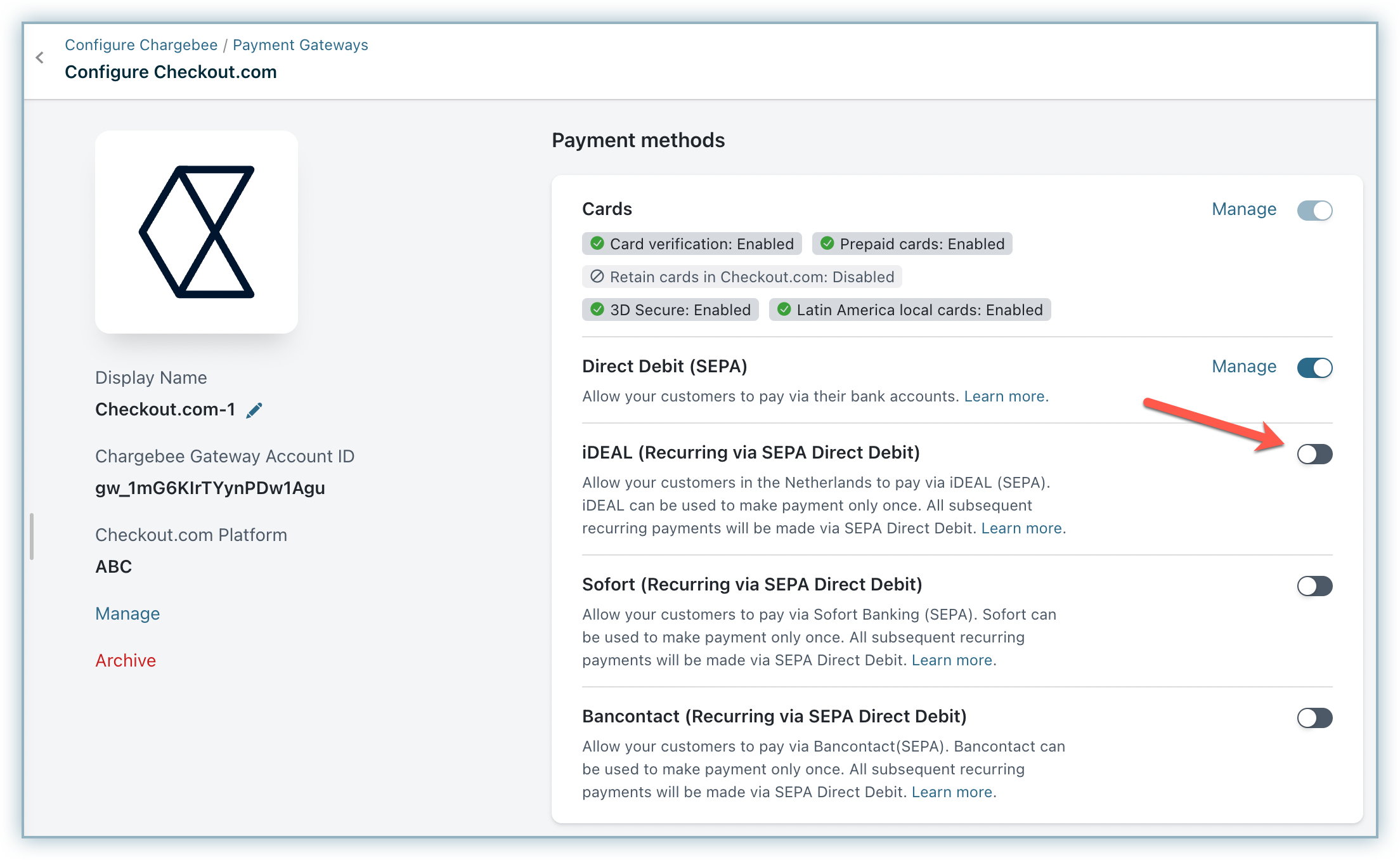The width and height of the screenshot is (1400, 860).
Task: Click green check icon on Prepaid cards
Action: pyautogui.click(x=827, y=244)
